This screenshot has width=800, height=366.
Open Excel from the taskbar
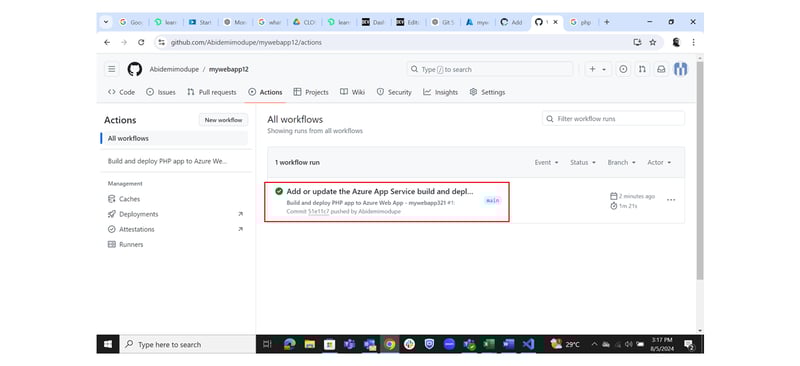click(x=489, y=345)
